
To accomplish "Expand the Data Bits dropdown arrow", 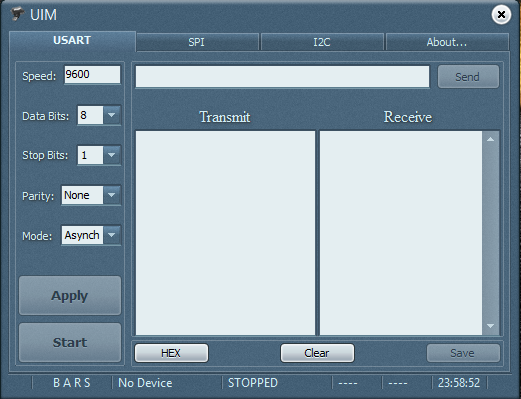I will pyautogui.click(x=111, y=115).
